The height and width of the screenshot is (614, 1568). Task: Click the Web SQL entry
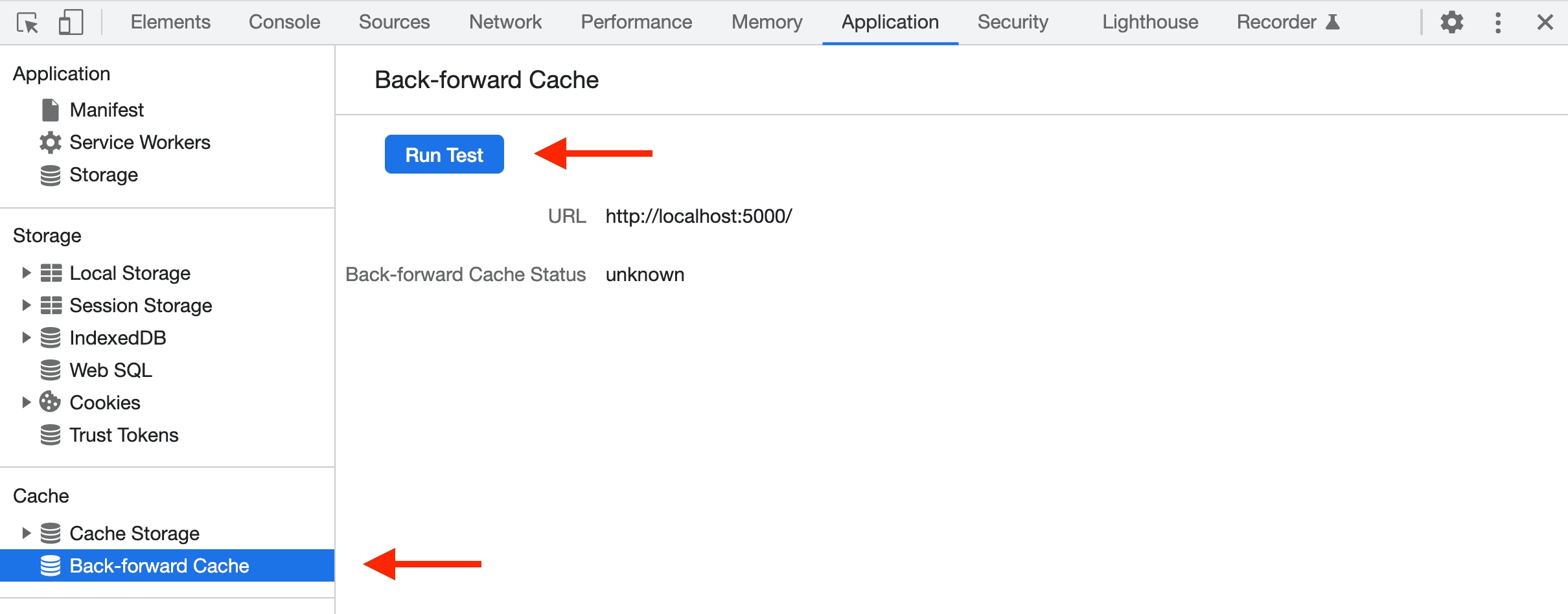(x=111, y=370)
